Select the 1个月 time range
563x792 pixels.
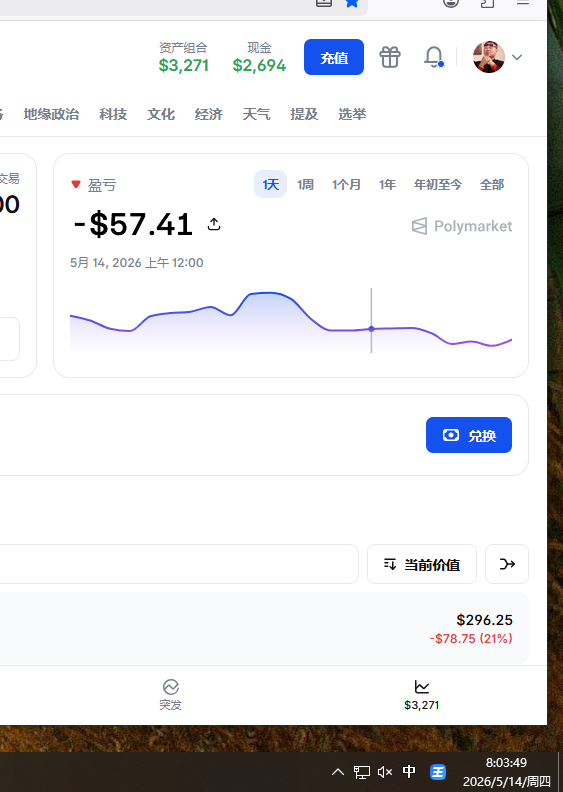click(x=346, y=184)
